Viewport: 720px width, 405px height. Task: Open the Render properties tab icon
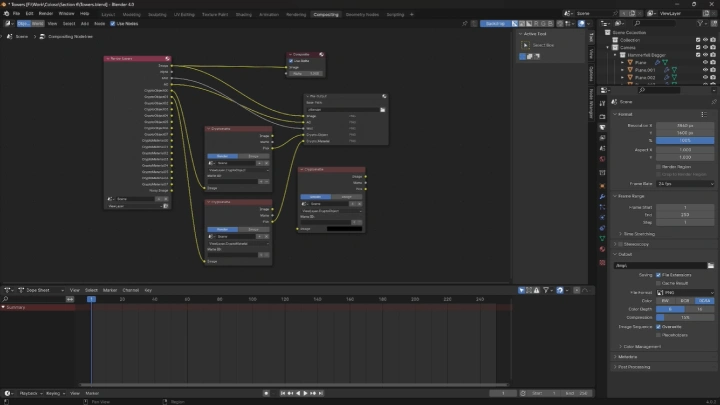pos(602,117)
